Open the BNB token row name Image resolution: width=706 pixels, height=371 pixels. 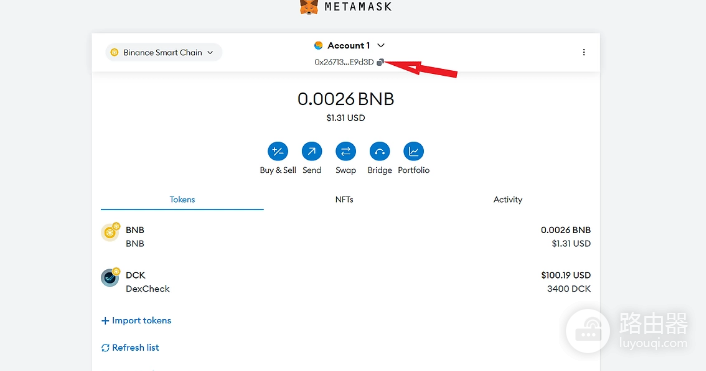pyautogui.click(x=135, y=230)
